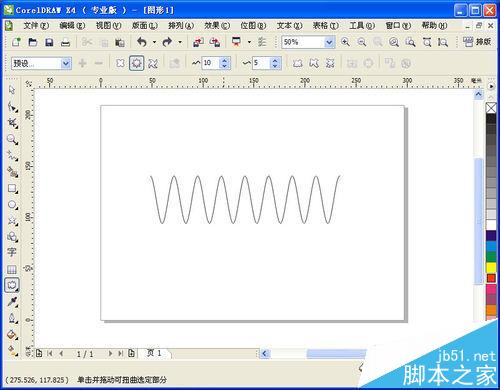500x390 pixels.
Task: Enable Push and Pull distortion mode
Action: coord(120,63)
